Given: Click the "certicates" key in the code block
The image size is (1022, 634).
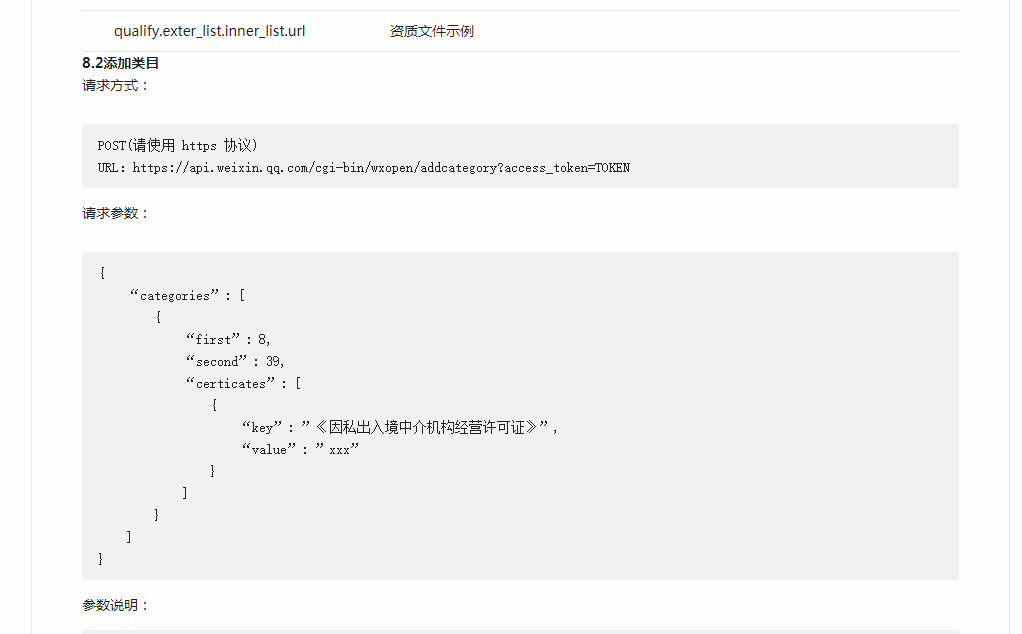Looking at the screenshot, I should (230, 384).
